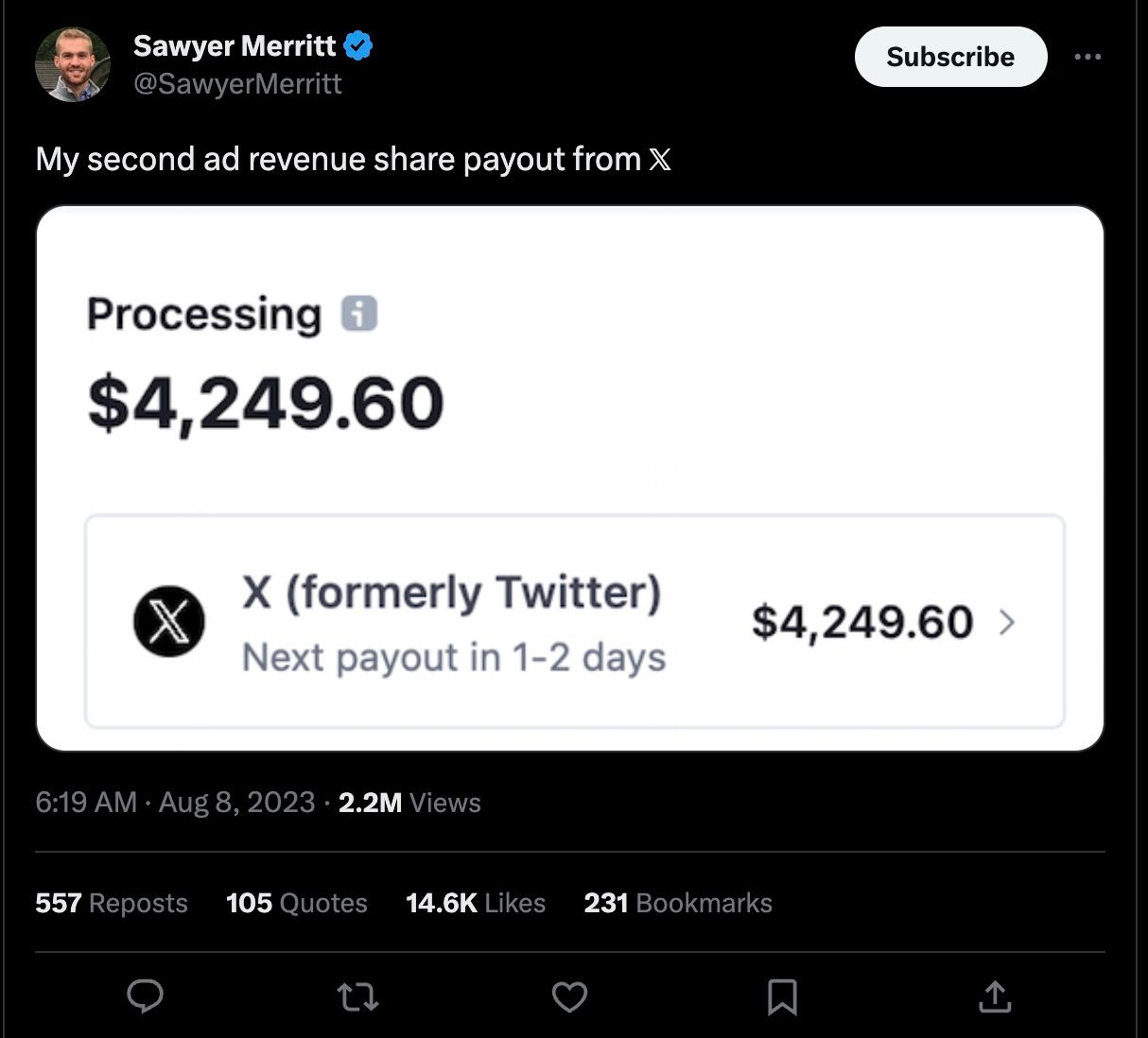Click the @SawyerMerritt handle
Viewport: 1148px width, 1038px height.
tap(238, 84)
